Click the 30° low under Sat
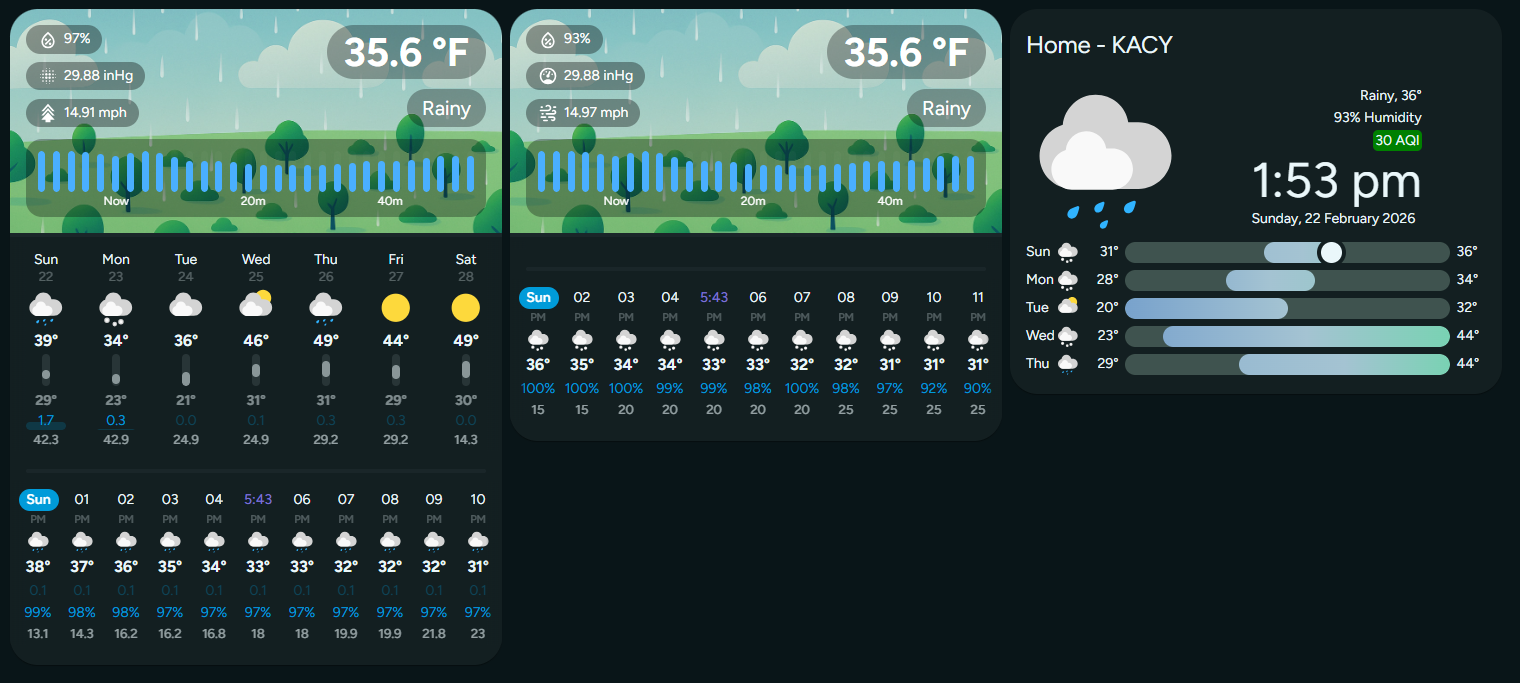Screen dimensions: 1520x683 tap(466, 401)
